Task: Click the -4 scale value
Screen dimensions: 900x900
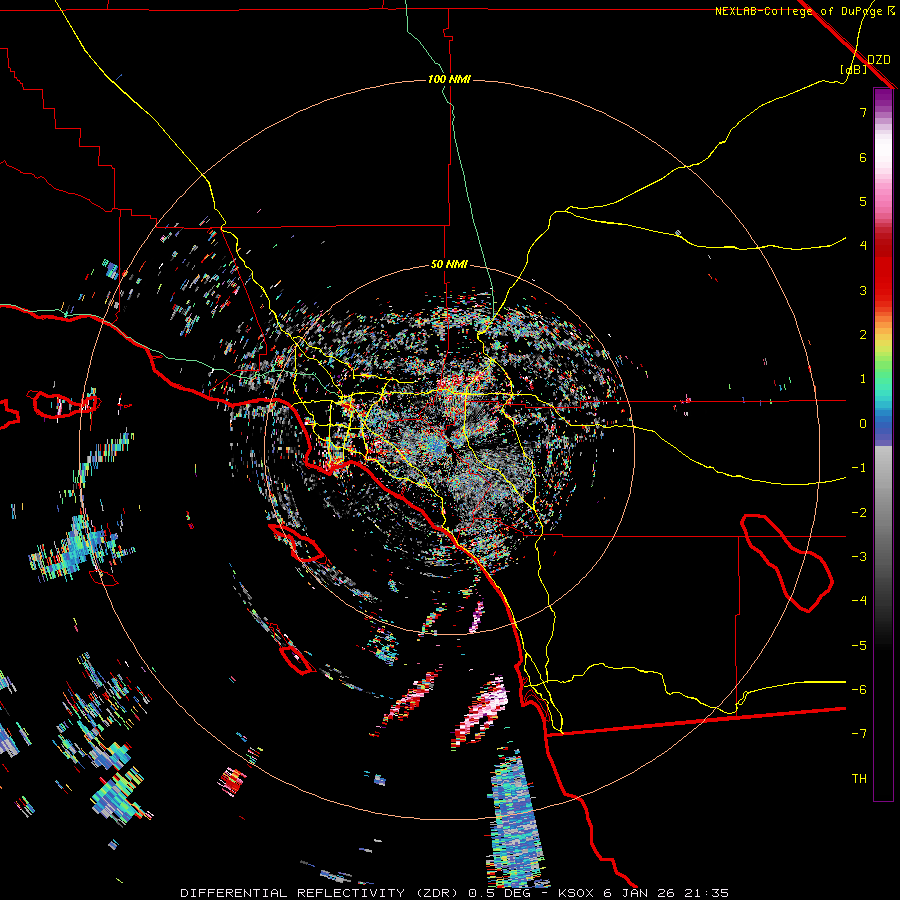Action: (859, 601)
